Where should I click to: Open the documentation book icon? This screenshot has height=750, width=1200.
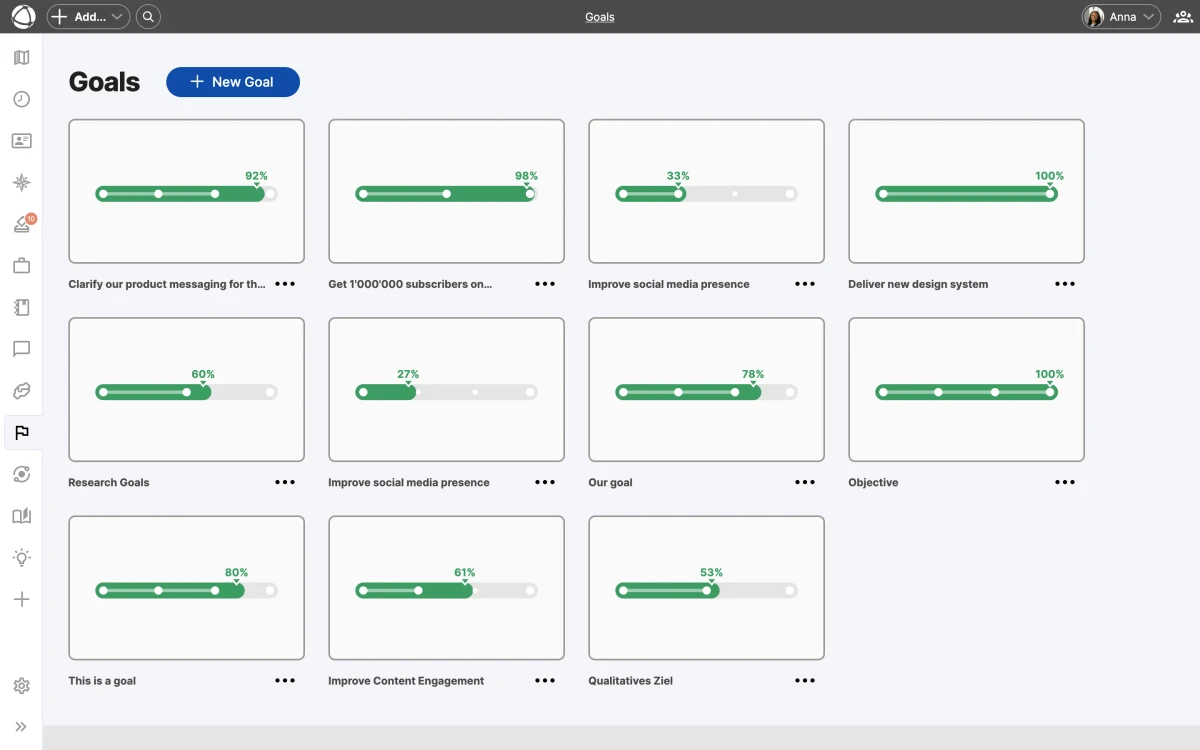coord(21,515)
